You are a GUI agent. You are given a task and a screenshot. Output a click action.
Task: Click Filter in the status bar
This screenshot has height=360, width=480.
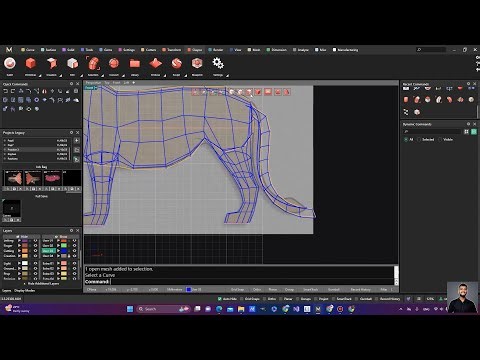pos(384,289)
